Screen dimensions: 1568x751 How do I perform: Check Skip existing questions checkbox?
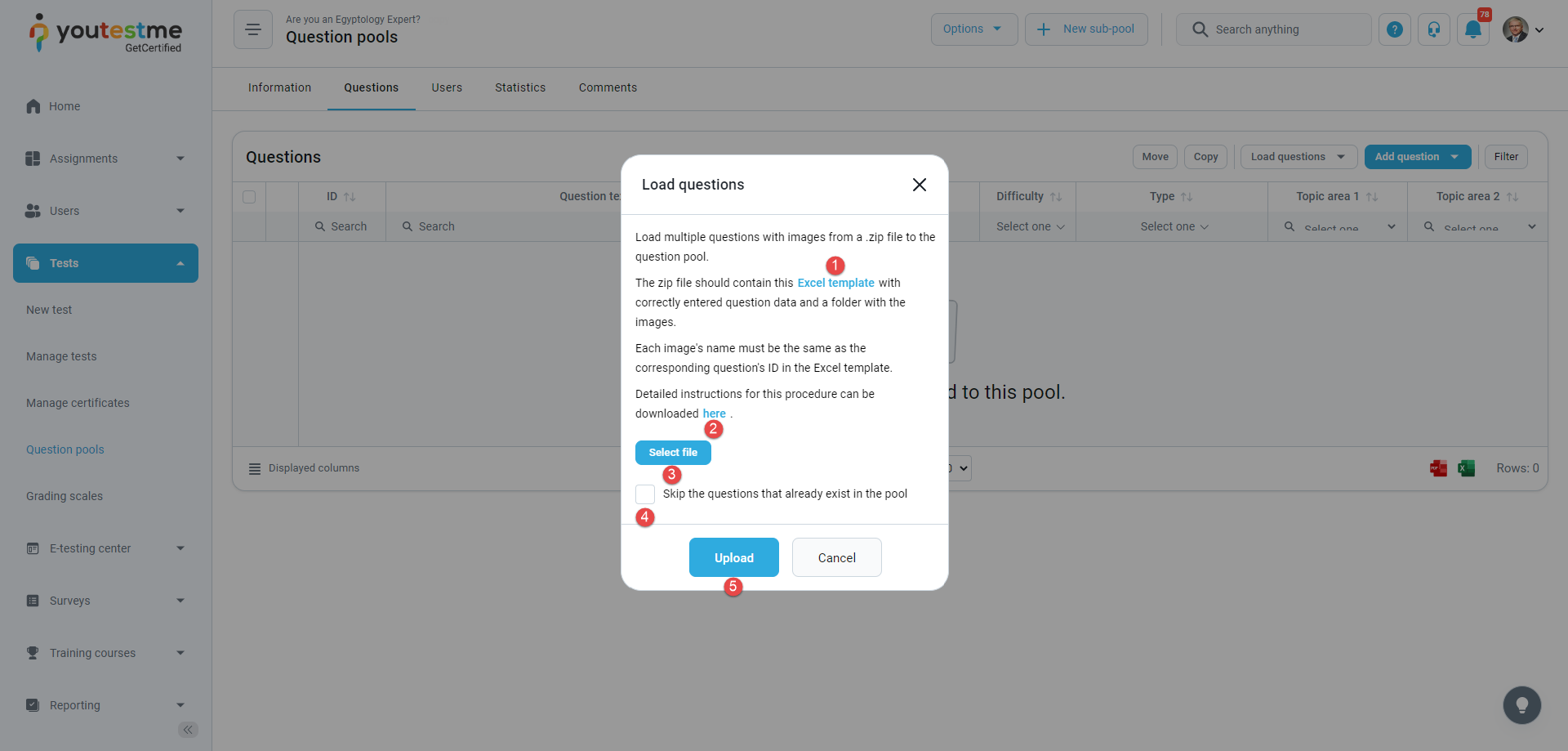[x=645, y=494]
